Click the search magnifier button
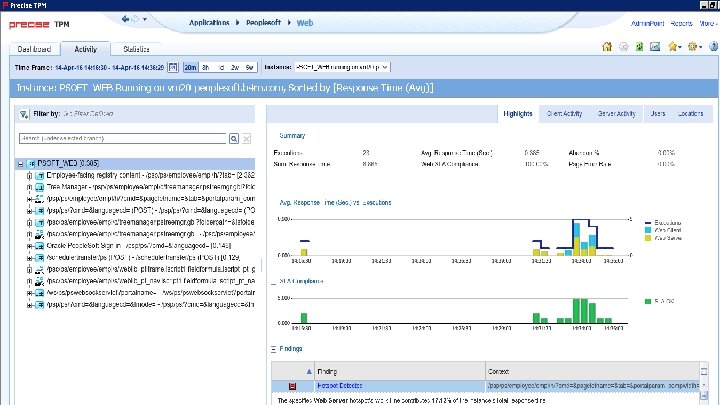This screenshot has height=405, width=720. point(234,139)
